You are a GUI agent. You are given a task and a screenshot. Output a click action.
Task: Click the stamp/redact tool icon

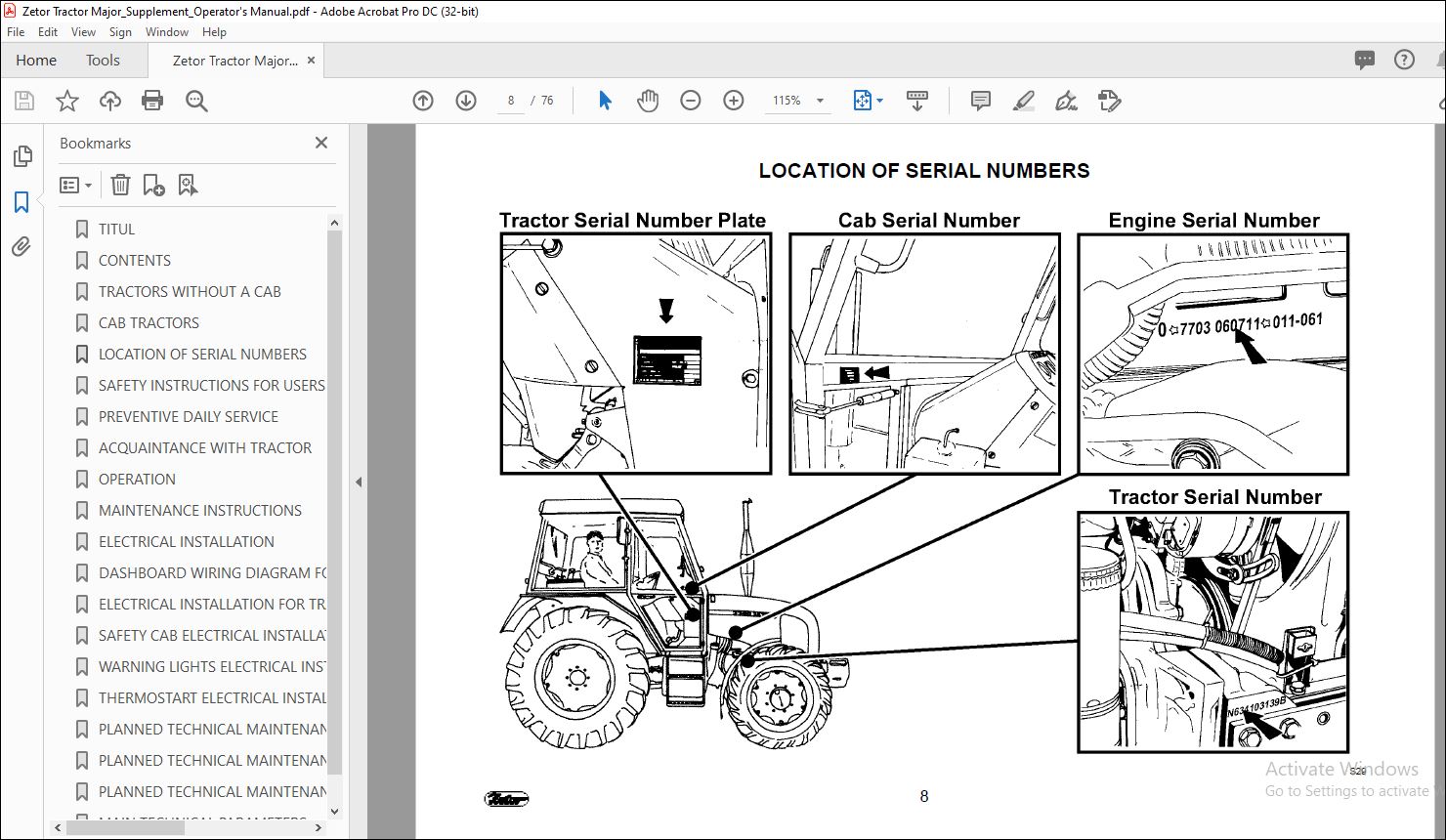[x=1109, y=101]
